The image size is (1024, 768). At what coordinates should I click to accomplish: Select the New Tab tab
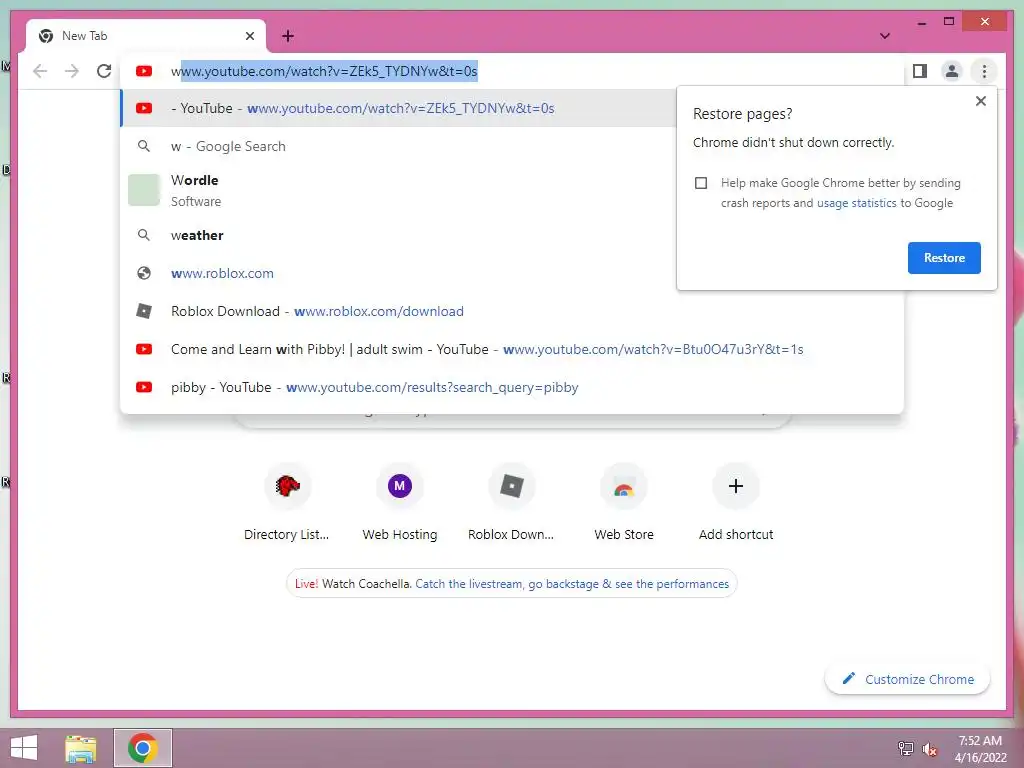click(146, 36)
